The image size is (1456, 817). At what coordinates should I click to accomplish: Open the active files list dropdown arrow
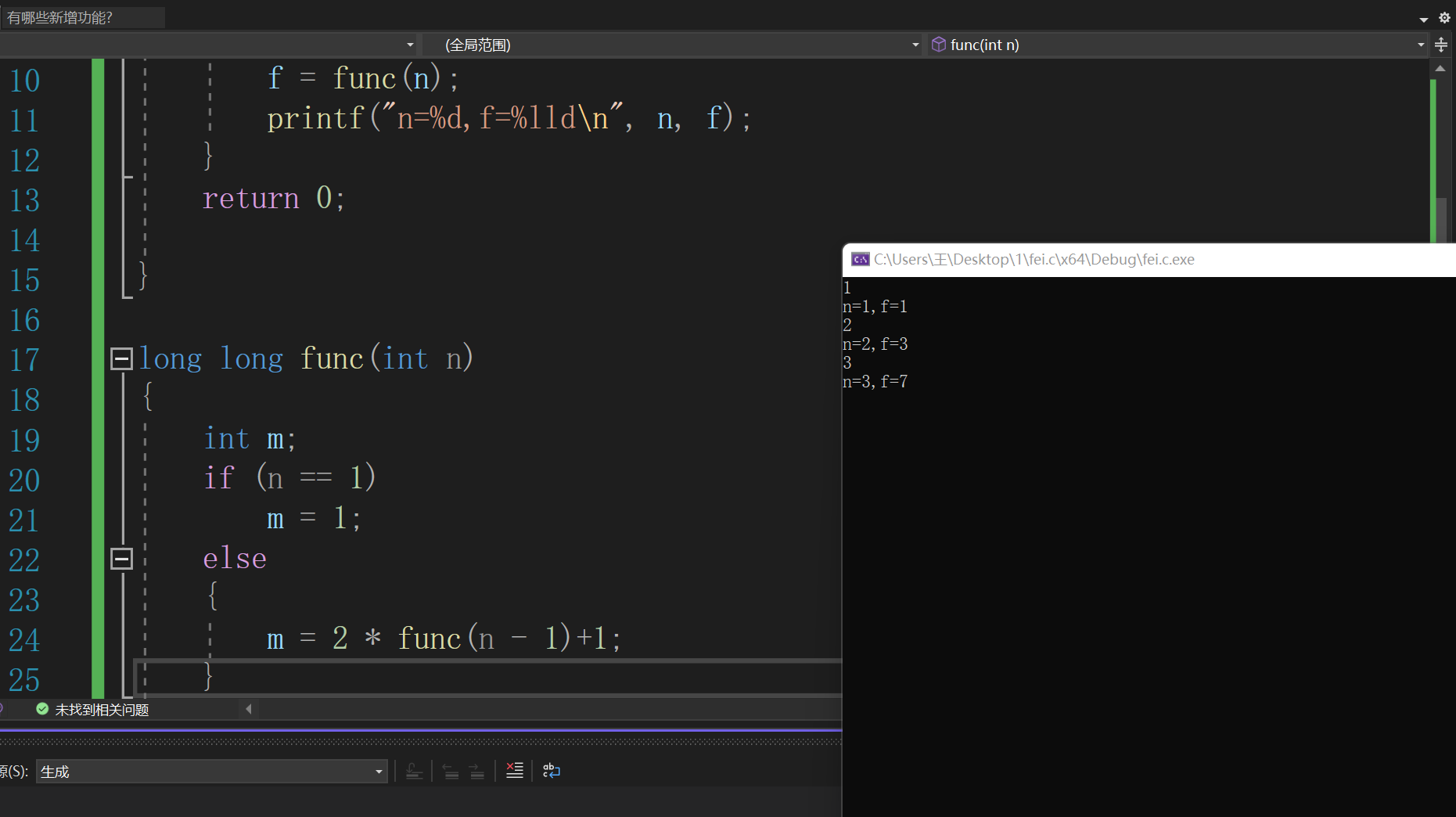pyautogui.click(x=1424, y=18)
